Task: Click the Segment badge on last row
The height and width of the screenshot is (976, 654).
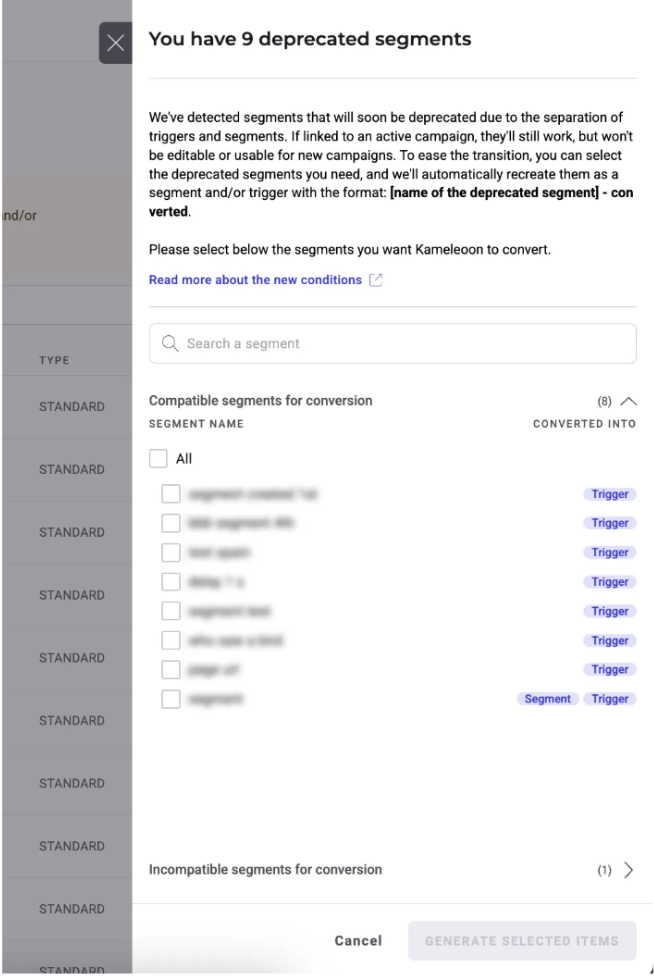Action: [x=548, y=699]
